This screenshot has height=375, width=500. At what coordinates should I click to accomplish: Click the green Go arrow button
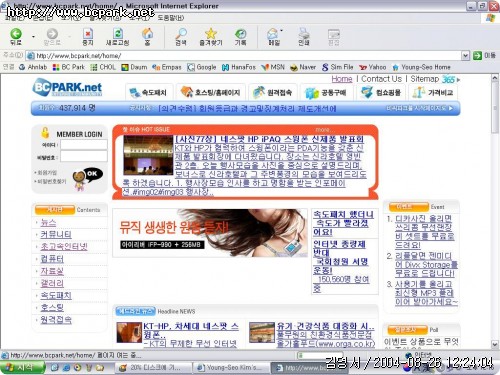coord(478,55)
